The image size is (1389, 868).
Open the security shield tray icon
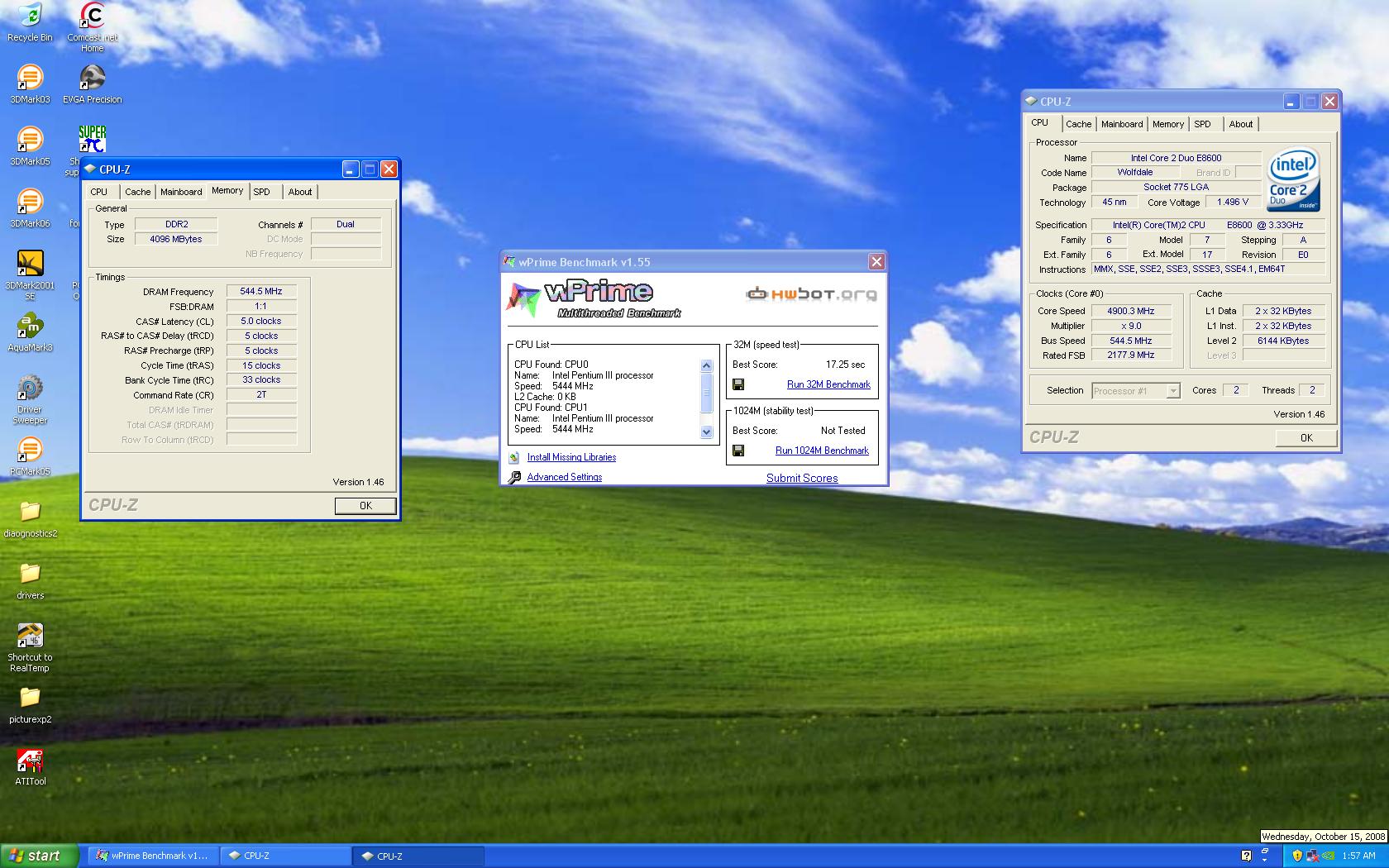[x=1297, y=856]
